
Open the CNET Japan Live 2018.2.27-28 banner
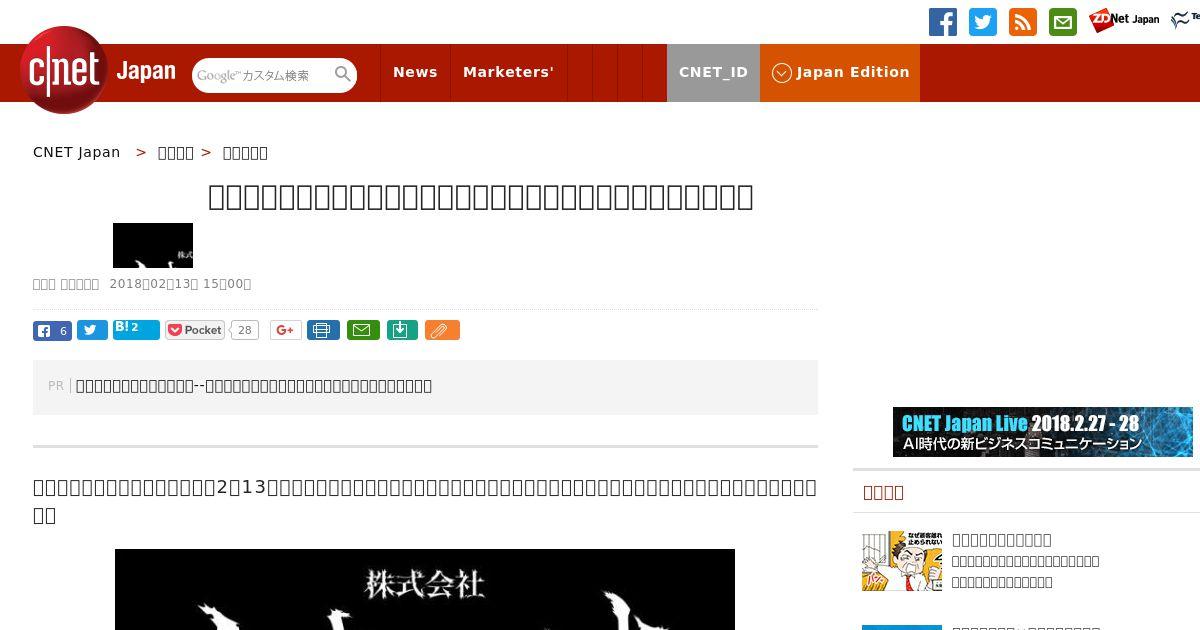(x=1043, y=432)
